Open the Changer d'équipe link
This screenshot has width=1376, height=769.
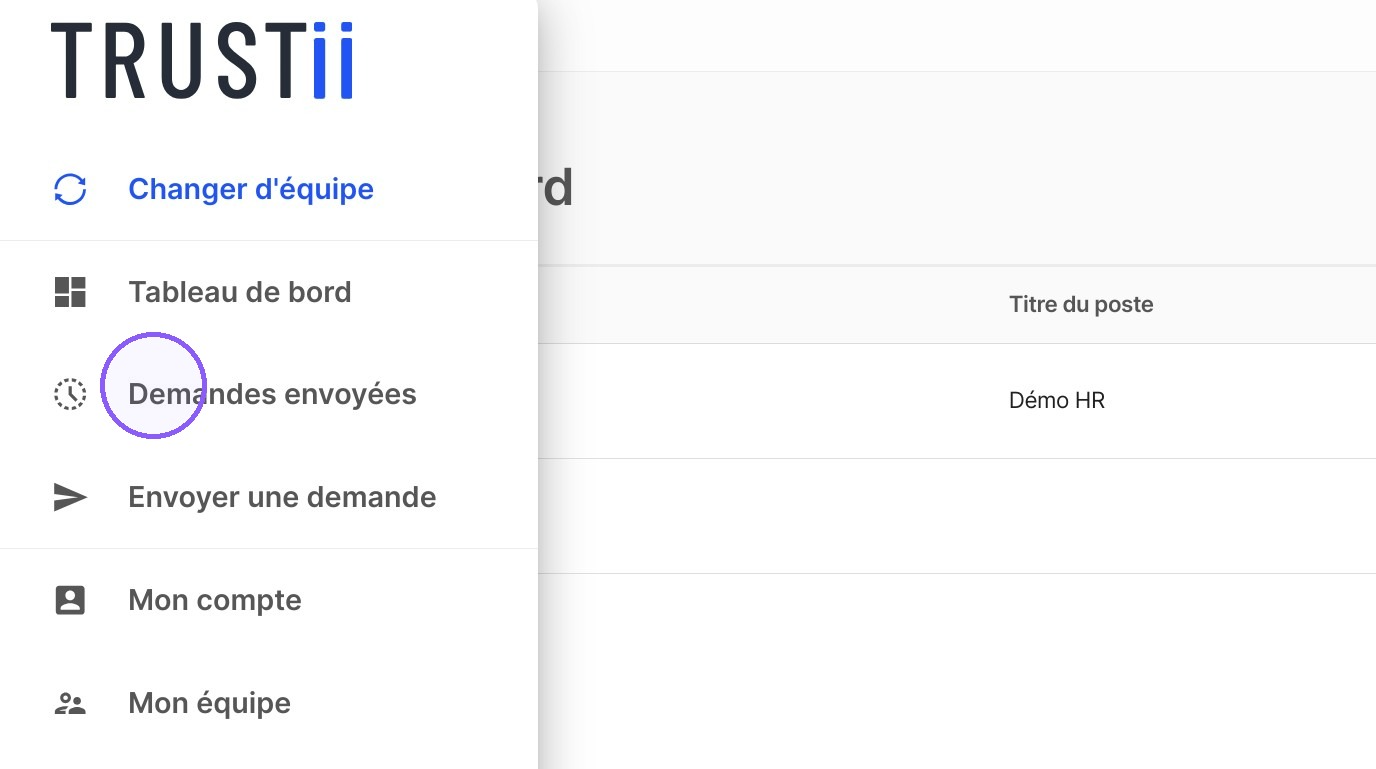click(251, 189)
